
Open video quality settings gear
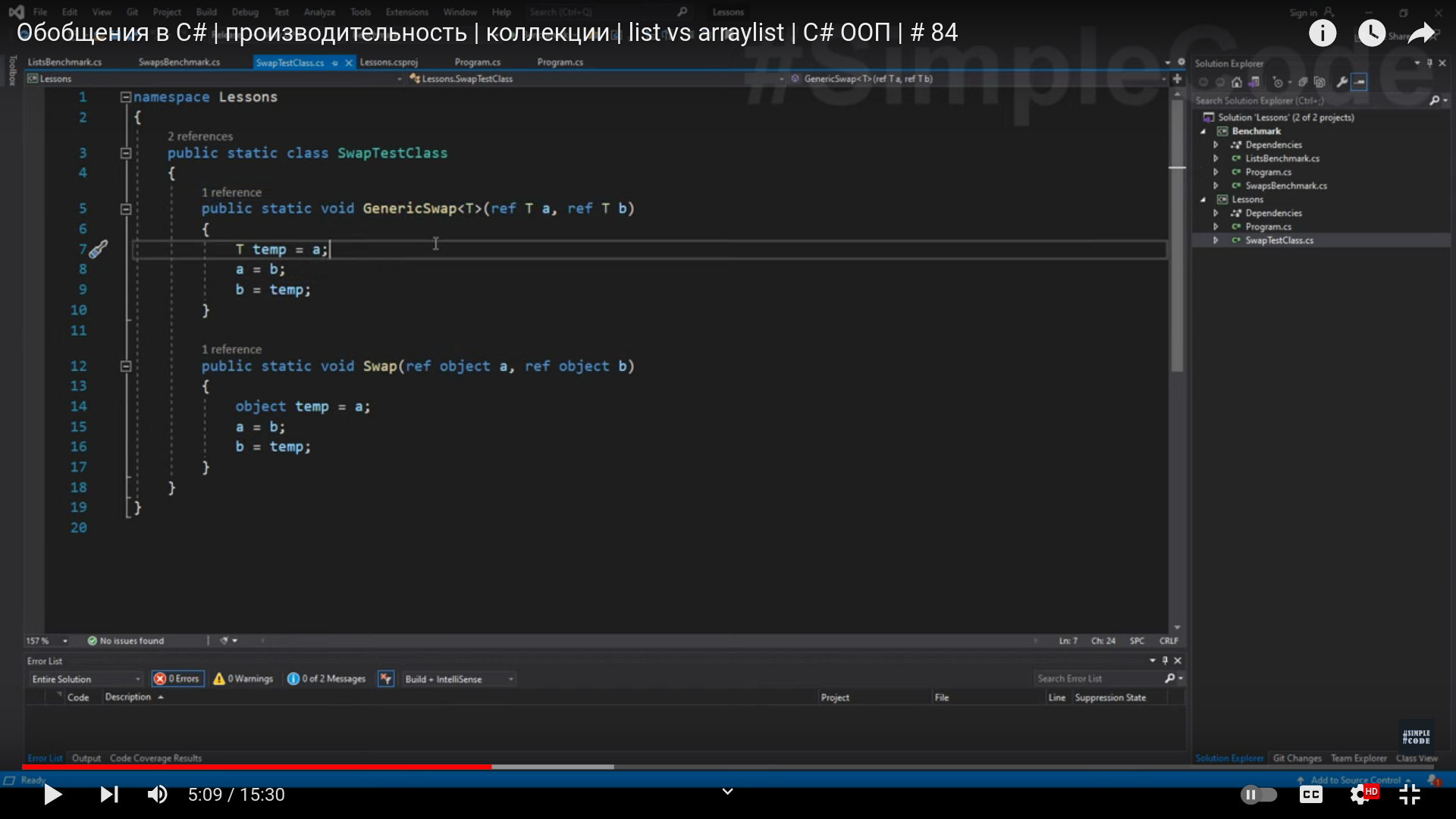click(x=1360, y=794)
